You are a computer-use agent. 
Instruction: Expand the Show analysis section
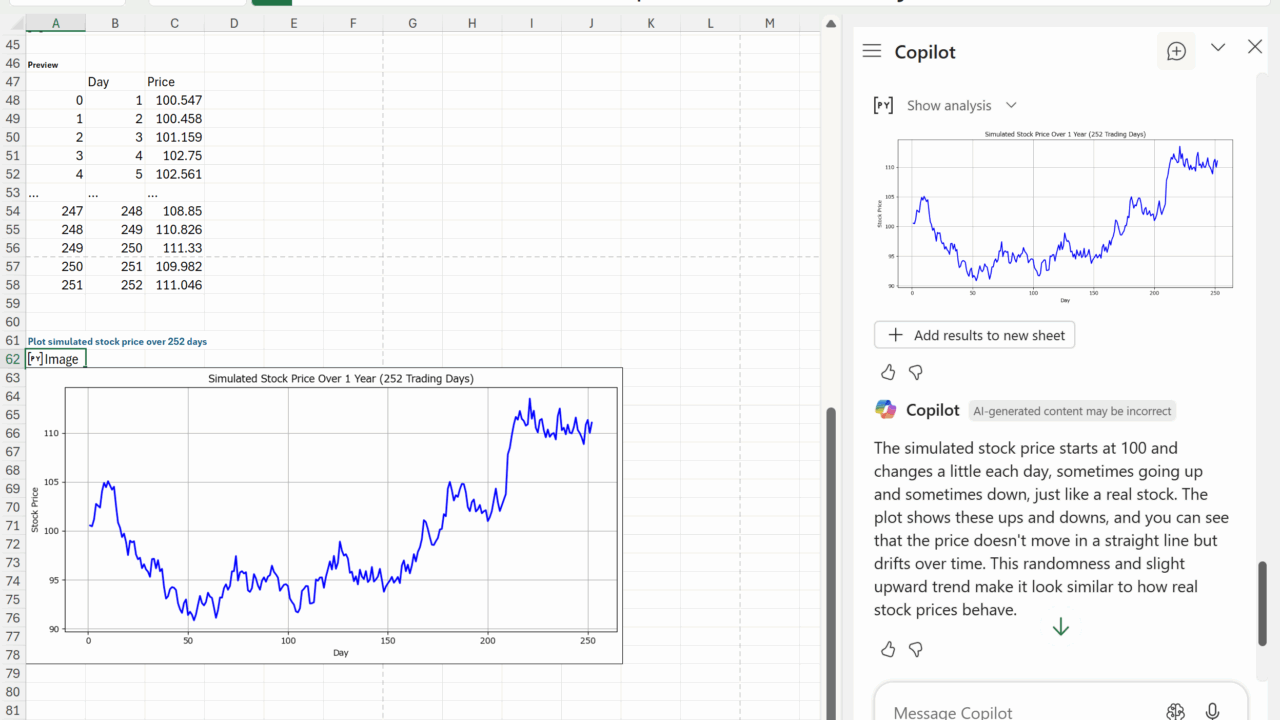[x=946, y=105]
